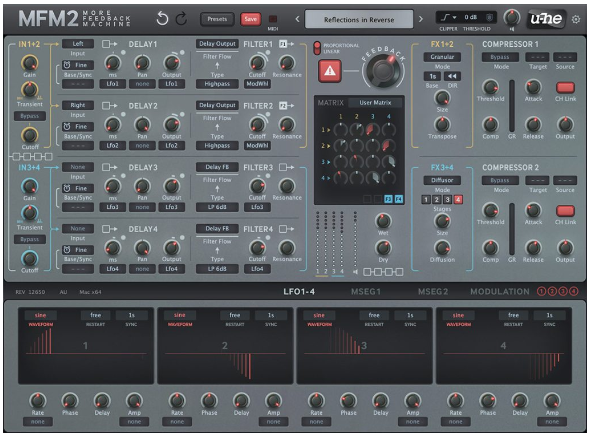Image resolution: width=590 pixels, height=436 pixels.
Task: Select diffusor stage 2
Action: coord(436,199)
